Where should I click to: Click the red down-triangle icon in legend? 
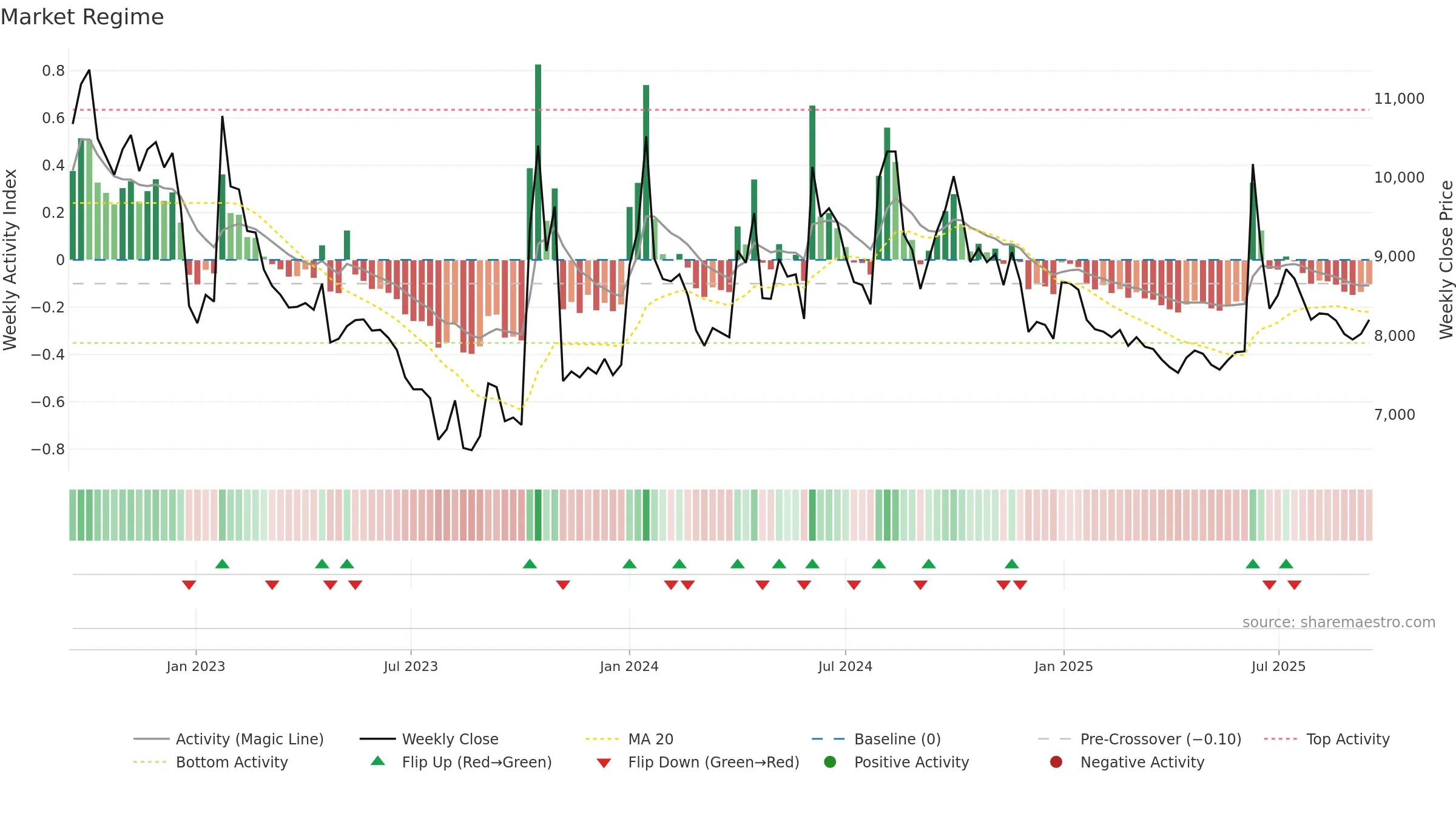tap(604, 763)
